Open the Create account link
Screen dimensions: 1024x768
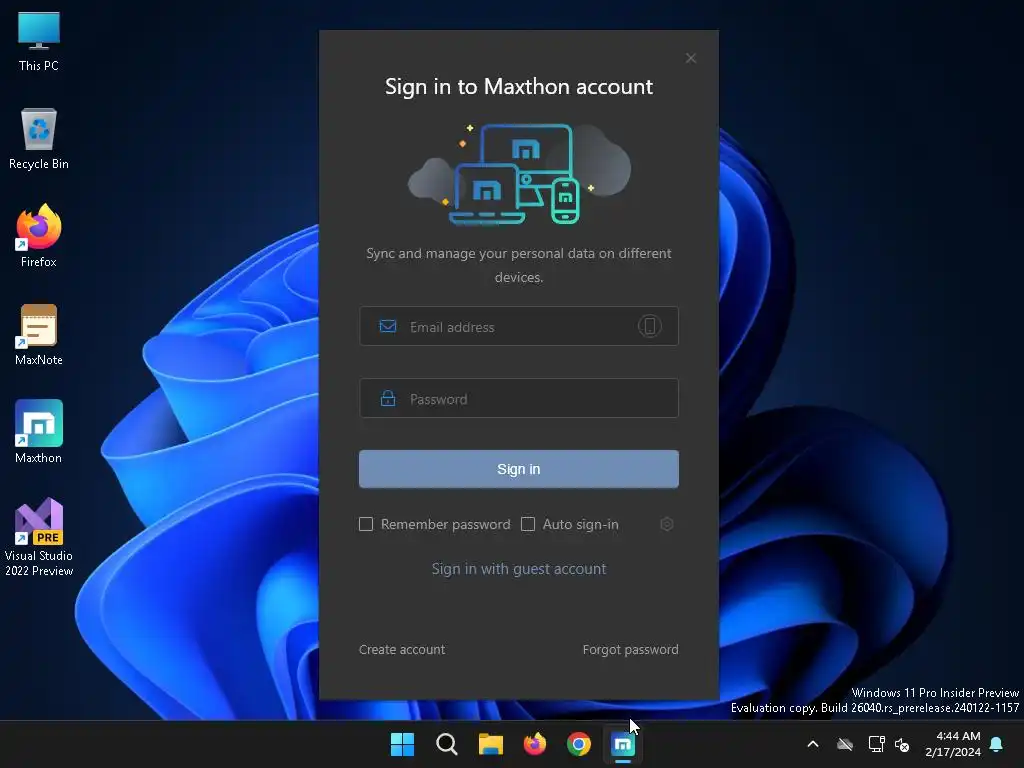point(402,649)
